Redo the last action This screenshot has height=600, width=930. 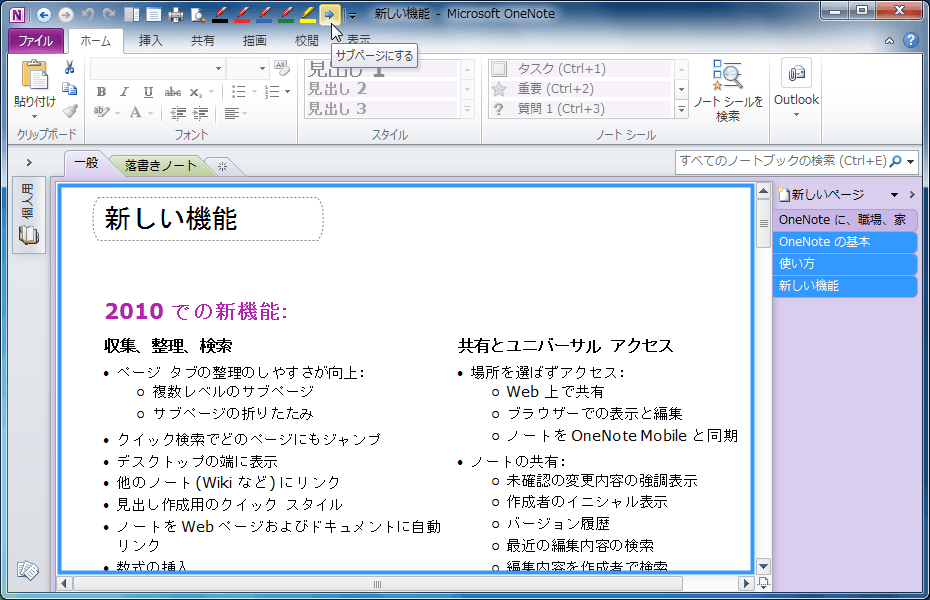click(109, 14)
